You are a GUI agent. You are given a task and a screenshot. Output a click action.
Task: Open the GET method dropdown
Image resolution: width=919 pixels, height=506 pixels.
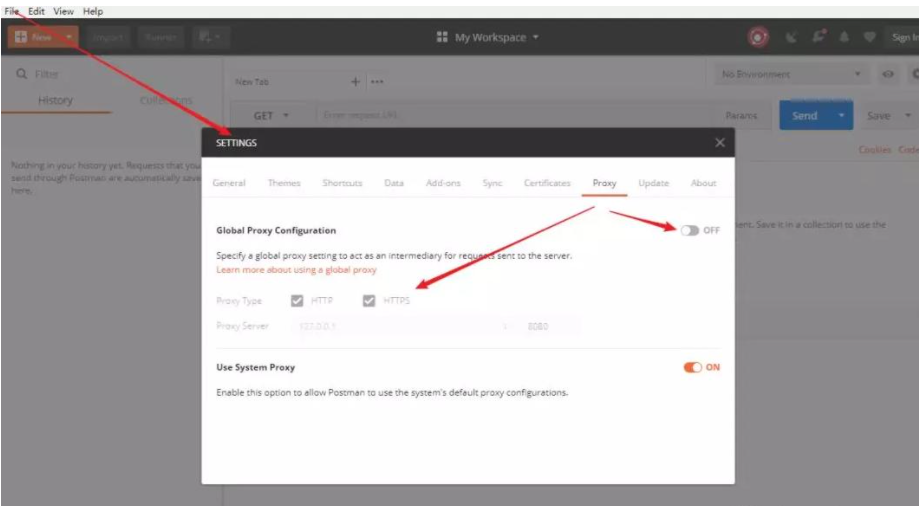(x=271, y=116)
